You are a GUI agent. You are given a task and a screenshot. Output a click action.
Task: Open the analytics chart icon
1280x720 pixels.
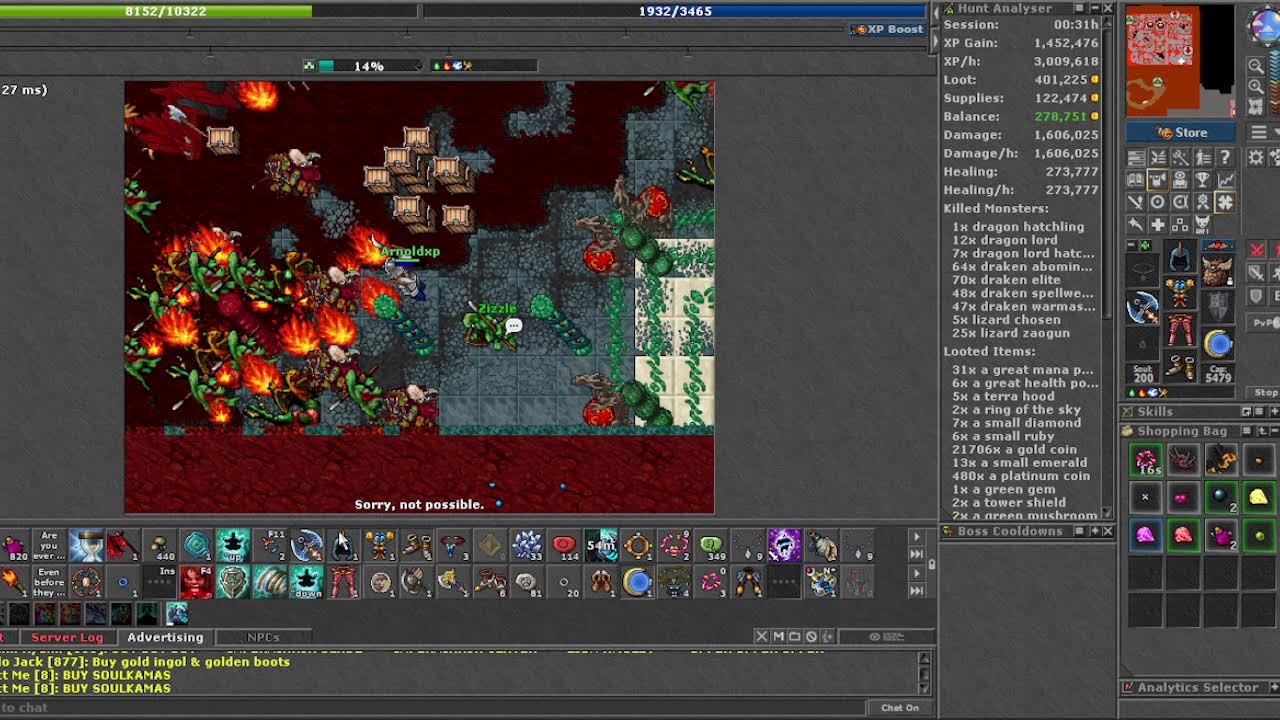click(x=1225, y=180)
